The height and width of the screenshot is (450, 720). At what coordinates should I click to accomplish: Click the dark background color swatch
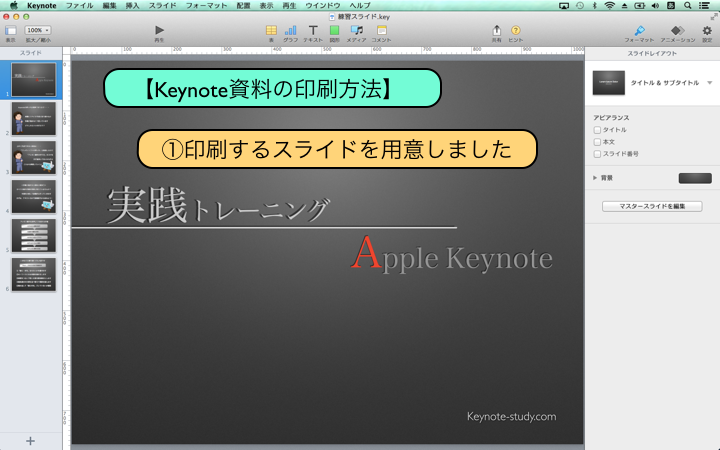pos(695,178)
